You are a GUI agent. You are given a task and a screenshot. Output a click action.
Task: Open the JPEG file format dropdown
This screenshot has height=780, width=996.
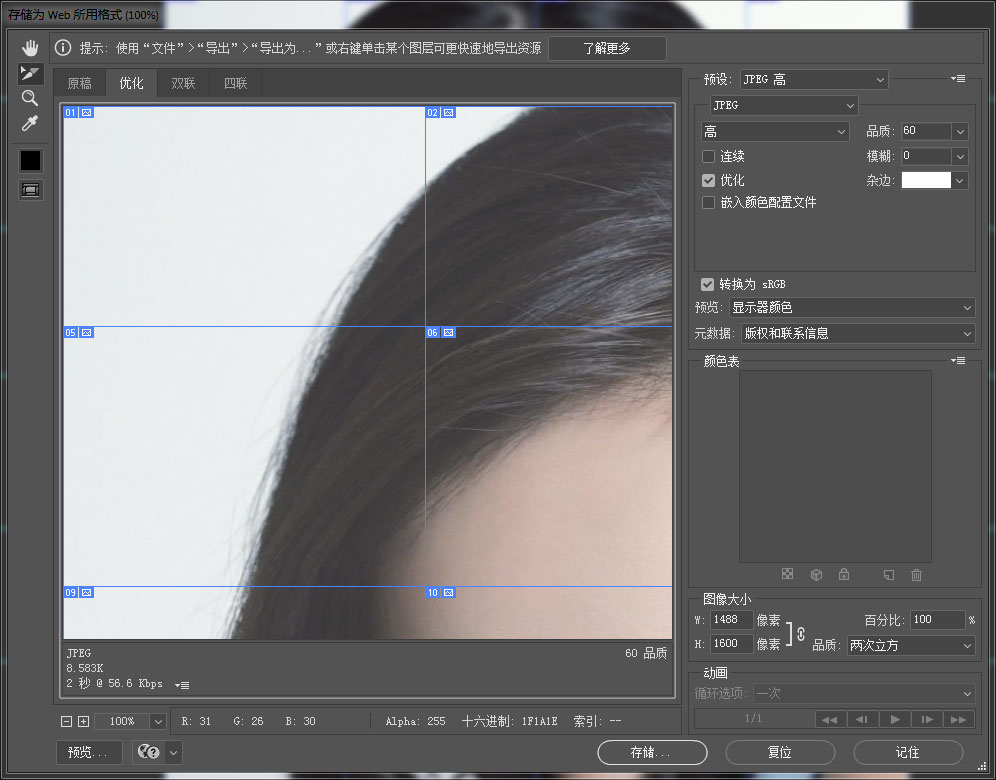784,105
